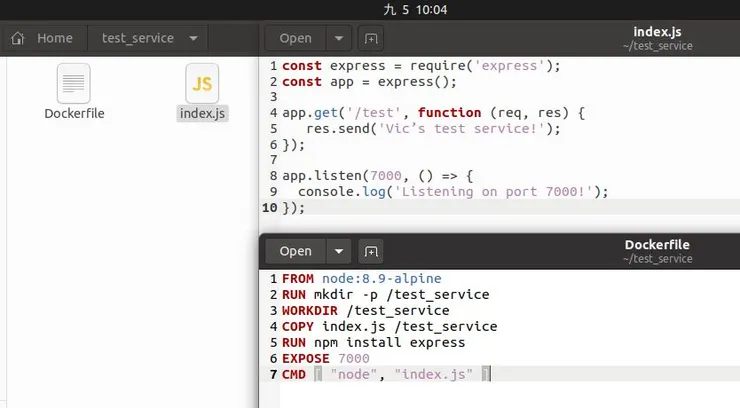The height and width of the screenshot is (408, 740).
Task: Place cursor on the EXPOSE 7000 line
Action: click(x=326, y=358)
